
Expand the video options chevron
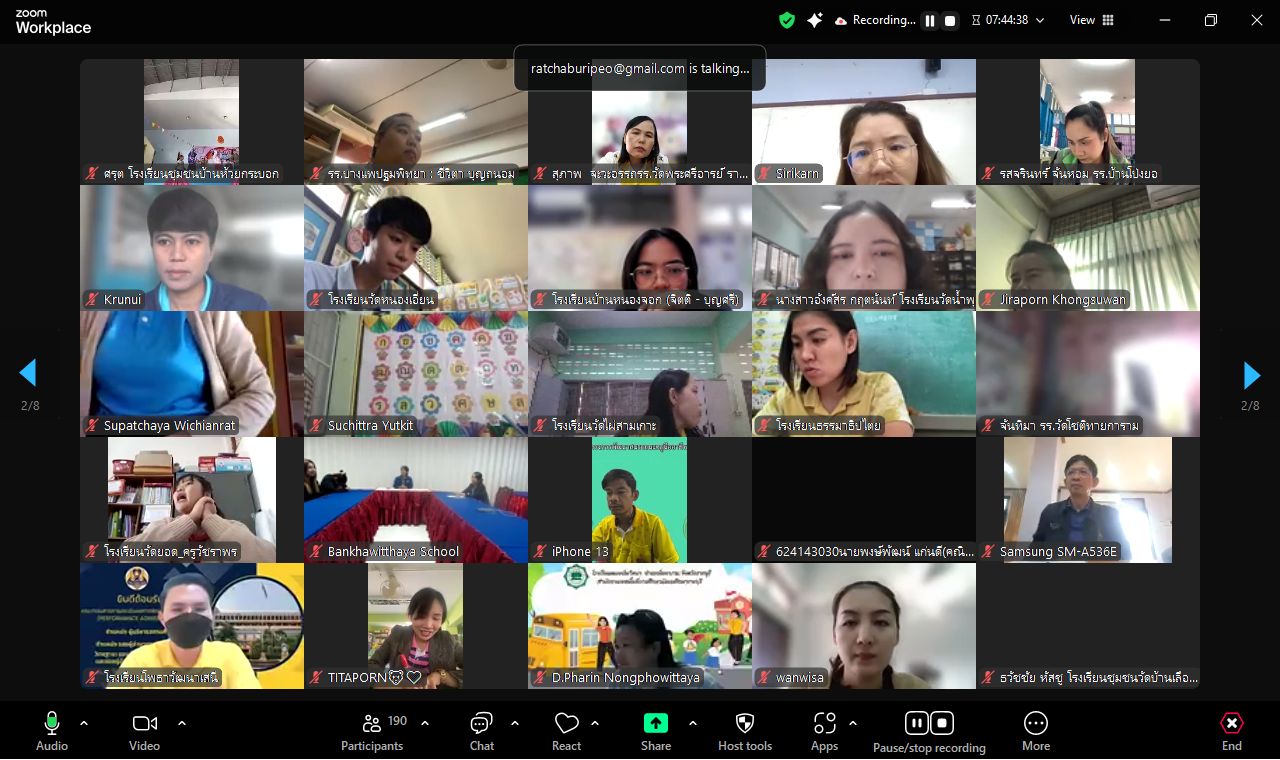pyautogui.click(x=182, y=722)
